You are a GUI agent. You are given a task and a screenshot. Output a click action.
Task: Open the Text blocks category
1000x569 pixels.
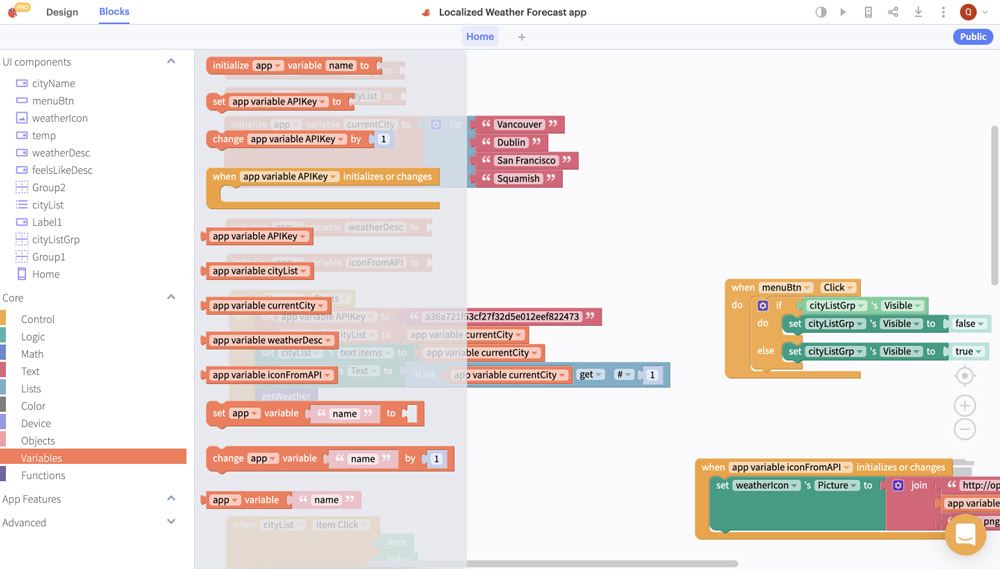click(x=30, y=371)
